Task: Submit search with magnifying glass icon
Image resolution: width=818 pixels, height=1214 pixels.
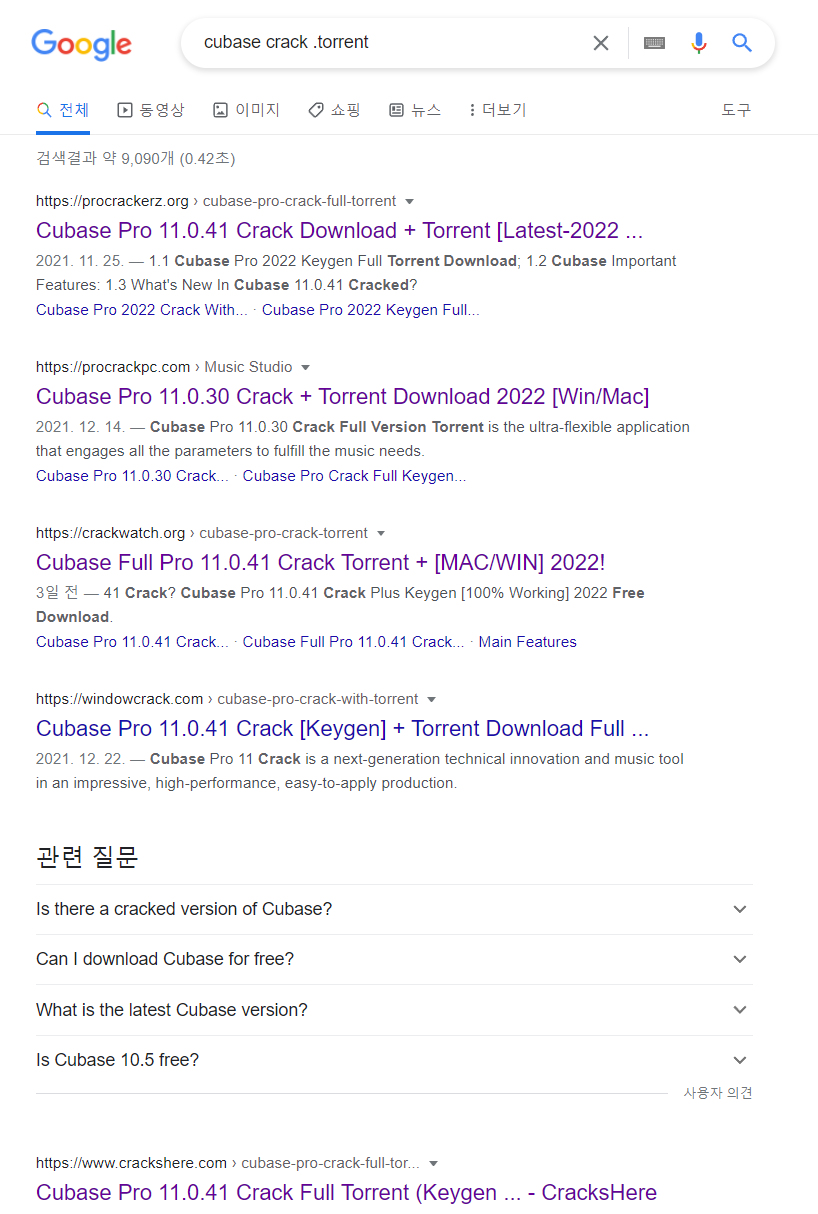Action: click(x=742, y=42)
